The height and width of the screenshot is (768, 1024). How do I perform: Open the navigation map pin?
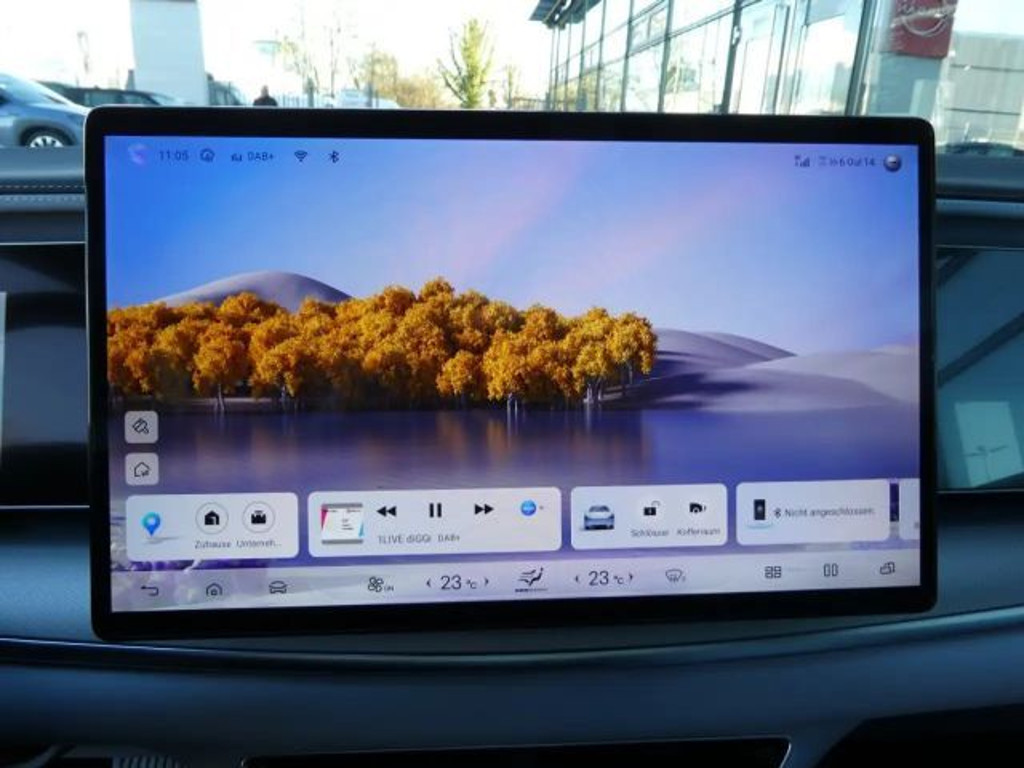(151, 524)
